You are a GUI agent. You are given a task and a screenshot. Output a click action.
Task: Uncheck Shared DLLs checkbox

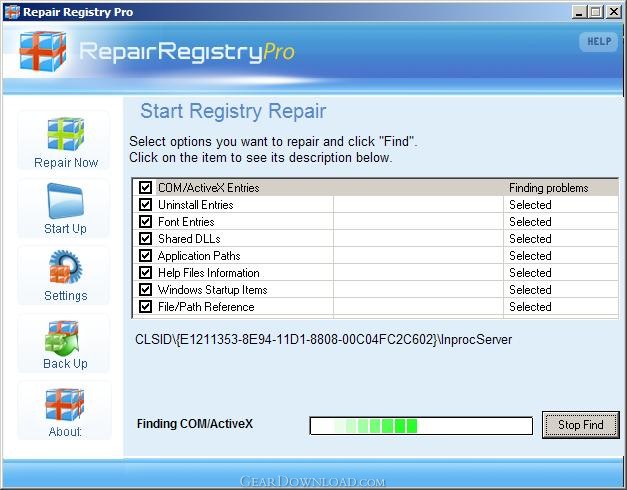(x=145, y=239)
